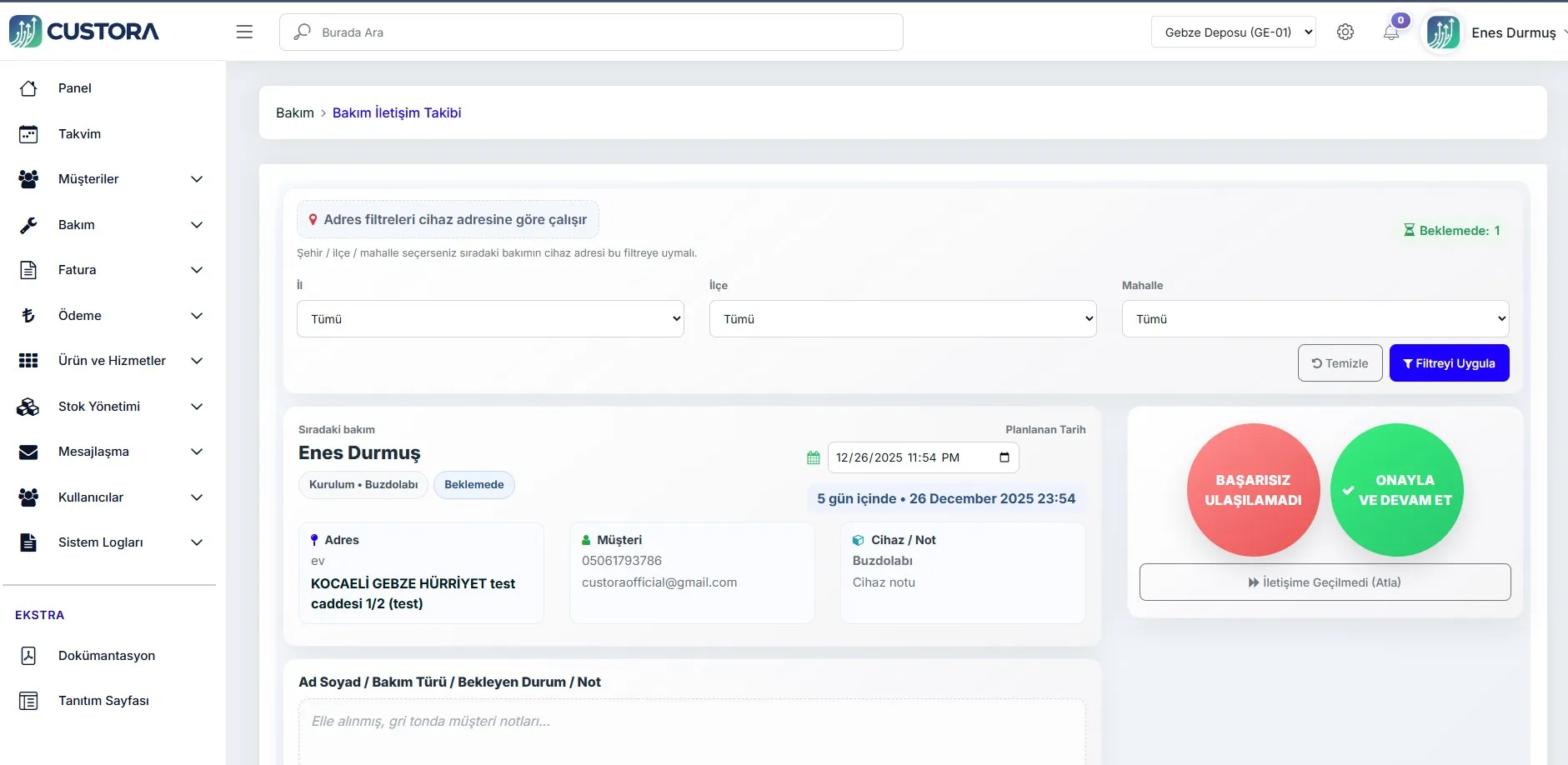Open the notifications bell icon

(1390, 32)
